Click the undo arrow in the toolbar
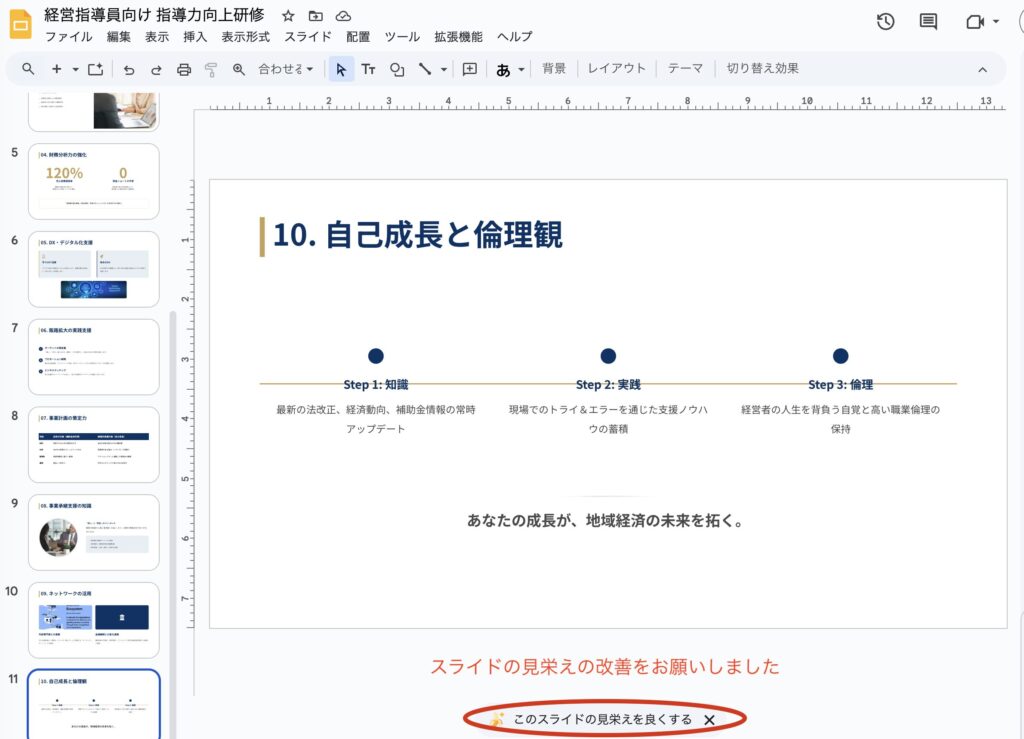1024x739 pixels. [129, 69]
